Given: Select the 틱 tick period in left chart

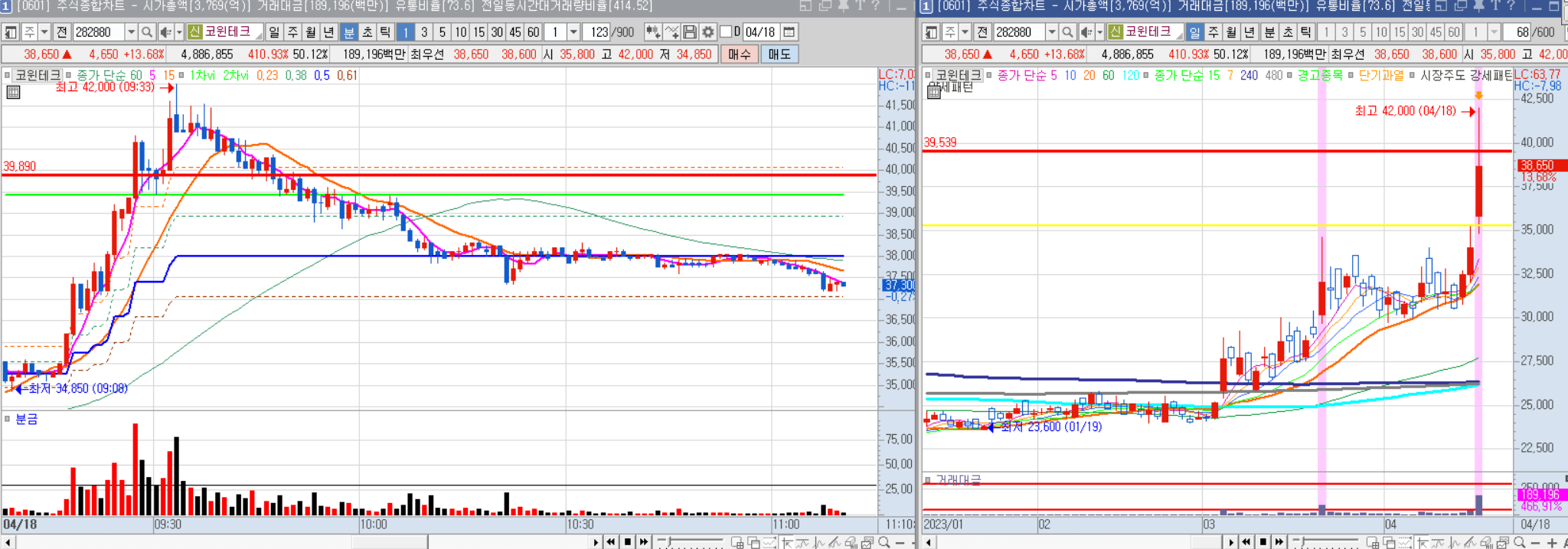Looking at the screenshot, I should [x=386, y=32].
